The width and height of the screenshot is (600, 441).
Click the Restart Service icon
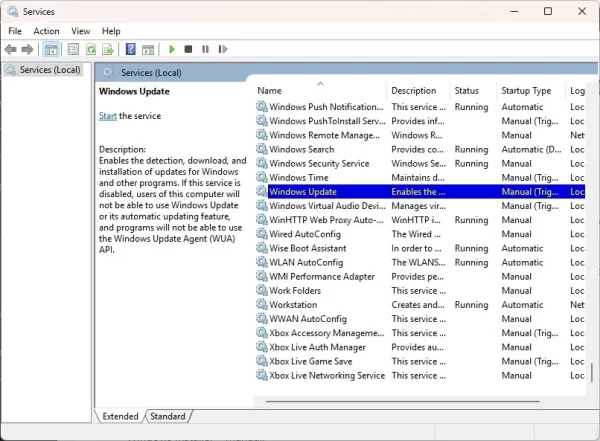tap(223, 49)
